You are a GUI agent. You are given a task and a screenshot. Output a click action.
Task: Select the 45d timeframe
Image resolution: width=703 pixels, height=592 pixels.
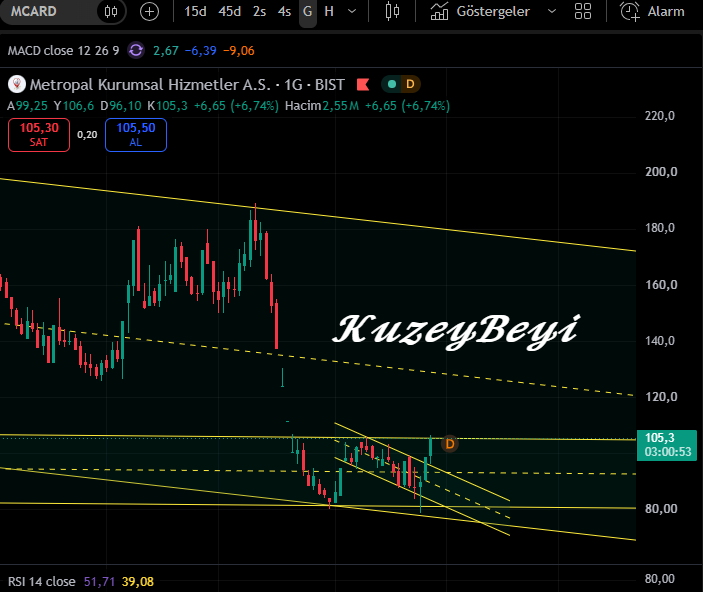pyautogui.click(x=230, y=11)
